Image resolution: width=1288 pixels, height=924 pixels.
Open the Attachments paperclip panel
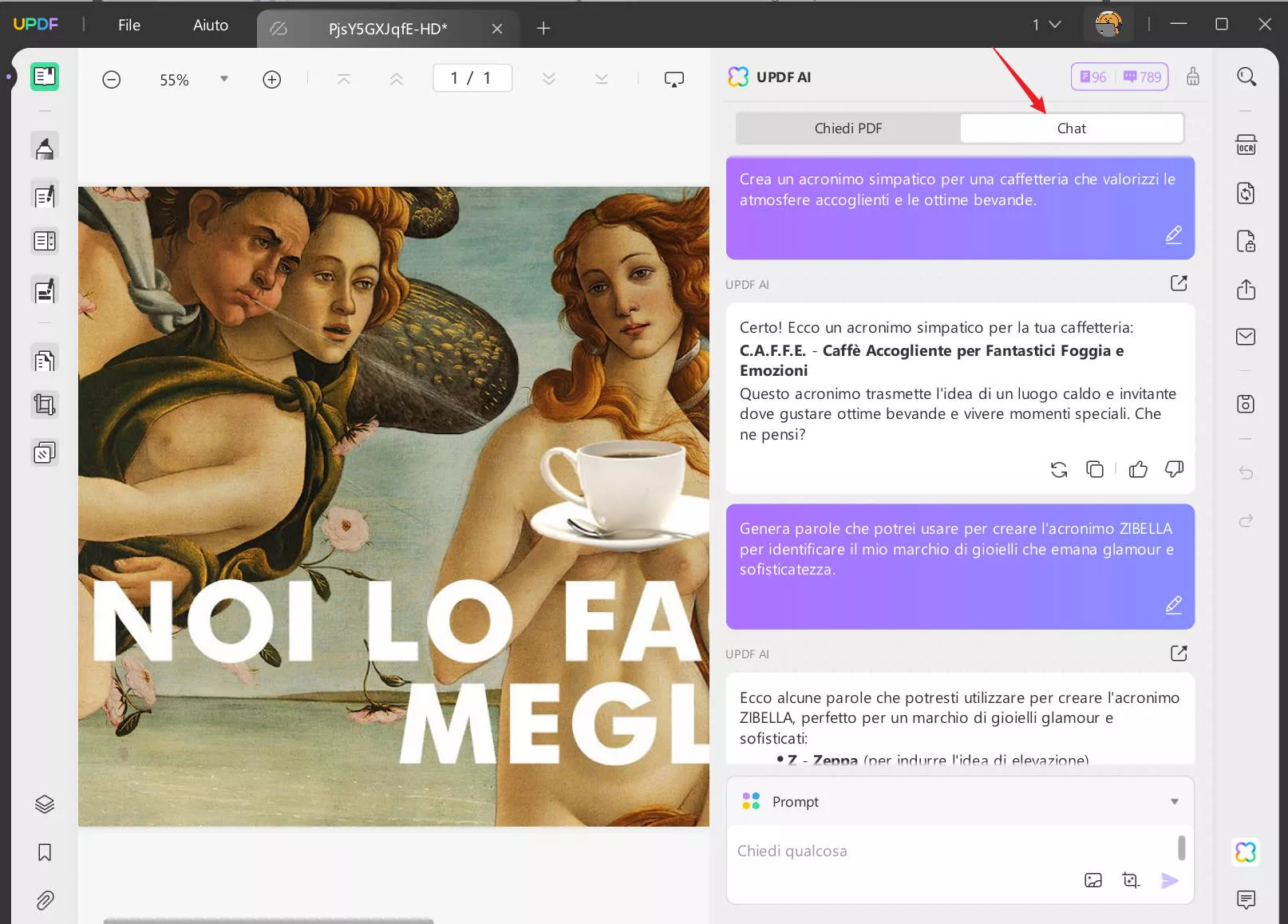click(45, 901)
